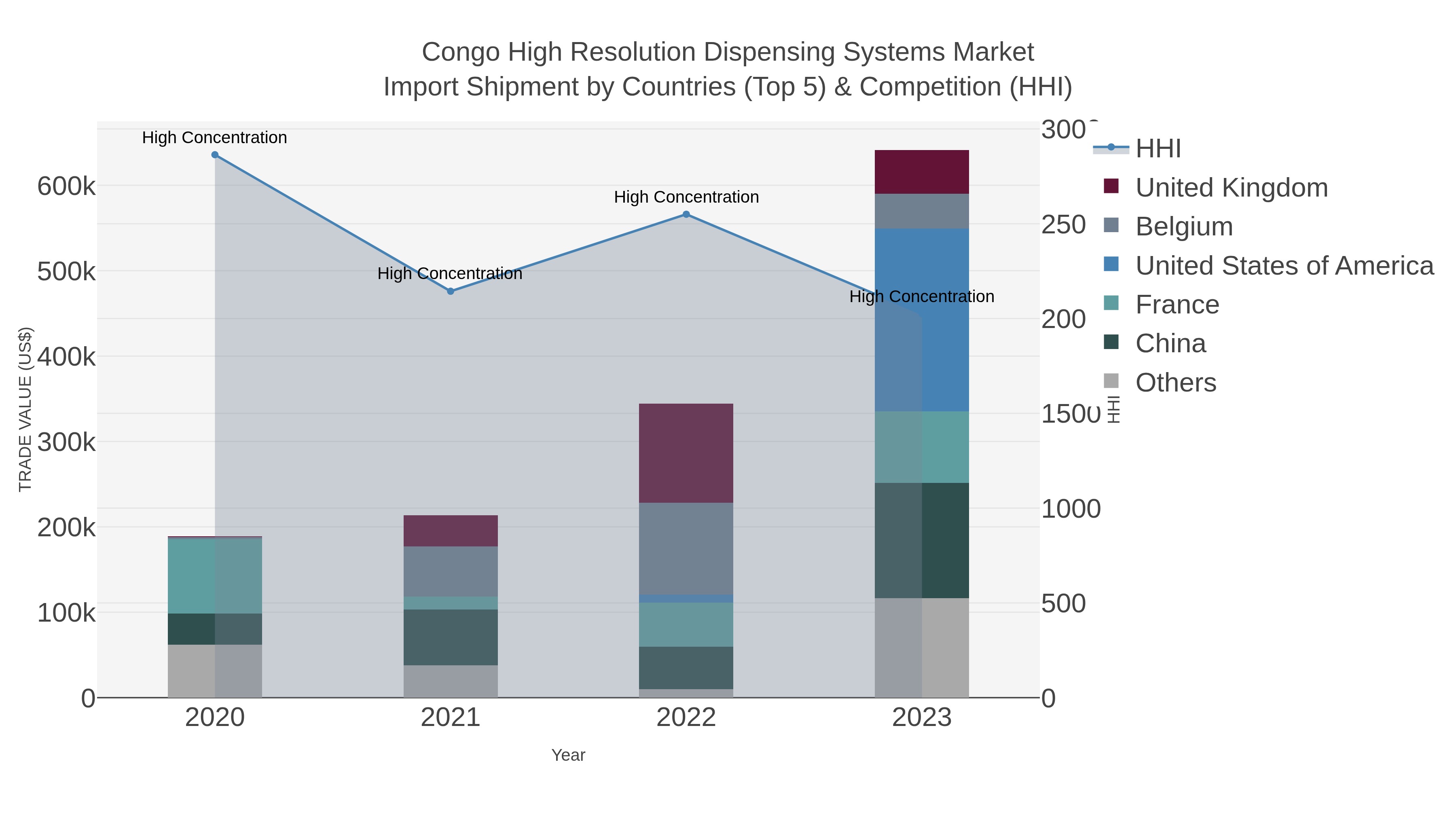Viewport: 1456px width, 819px height.
Task: Click the 2023 Others bar segment
Action: pos(922,648)
